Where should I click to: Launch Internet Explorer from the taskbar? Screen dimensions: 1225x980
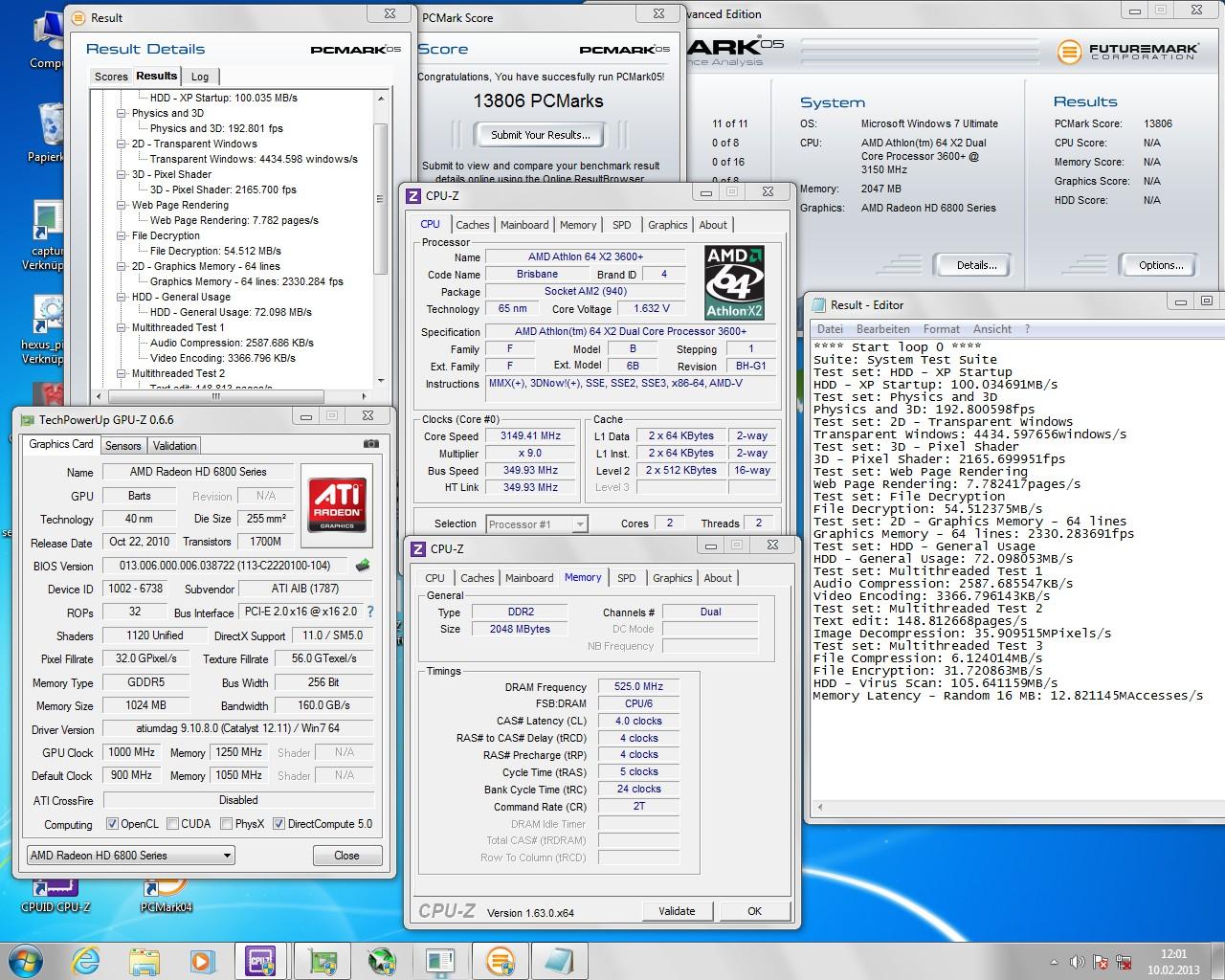(x=87, y=960)
